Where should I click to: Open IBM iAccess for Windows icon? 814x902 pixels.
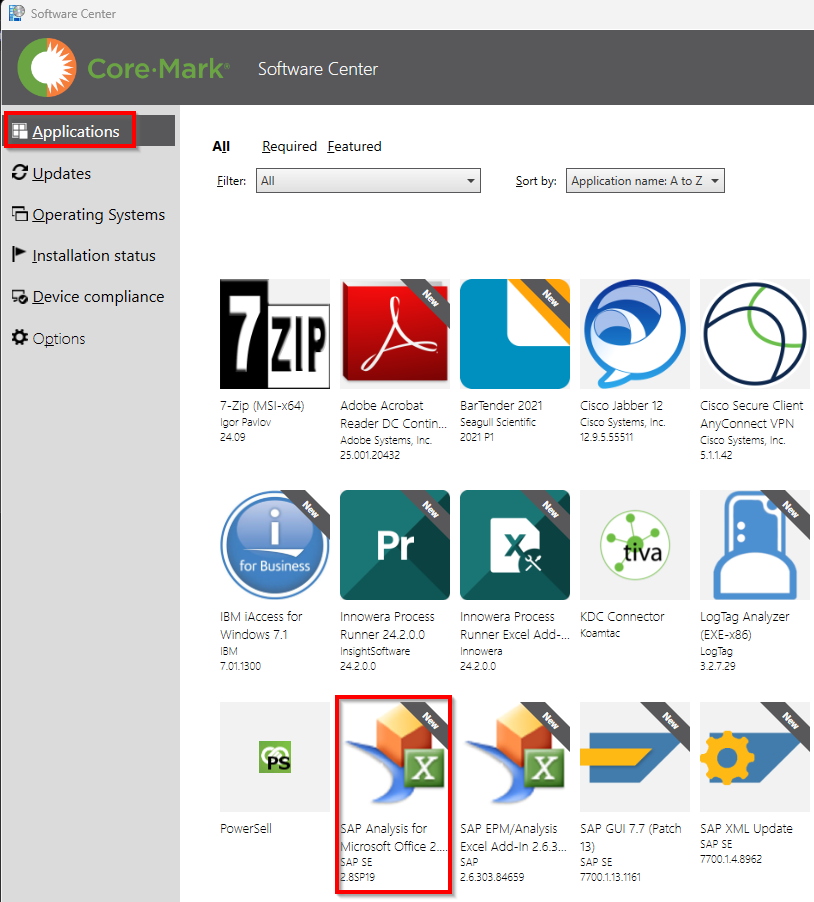click(x=275, y=545)
